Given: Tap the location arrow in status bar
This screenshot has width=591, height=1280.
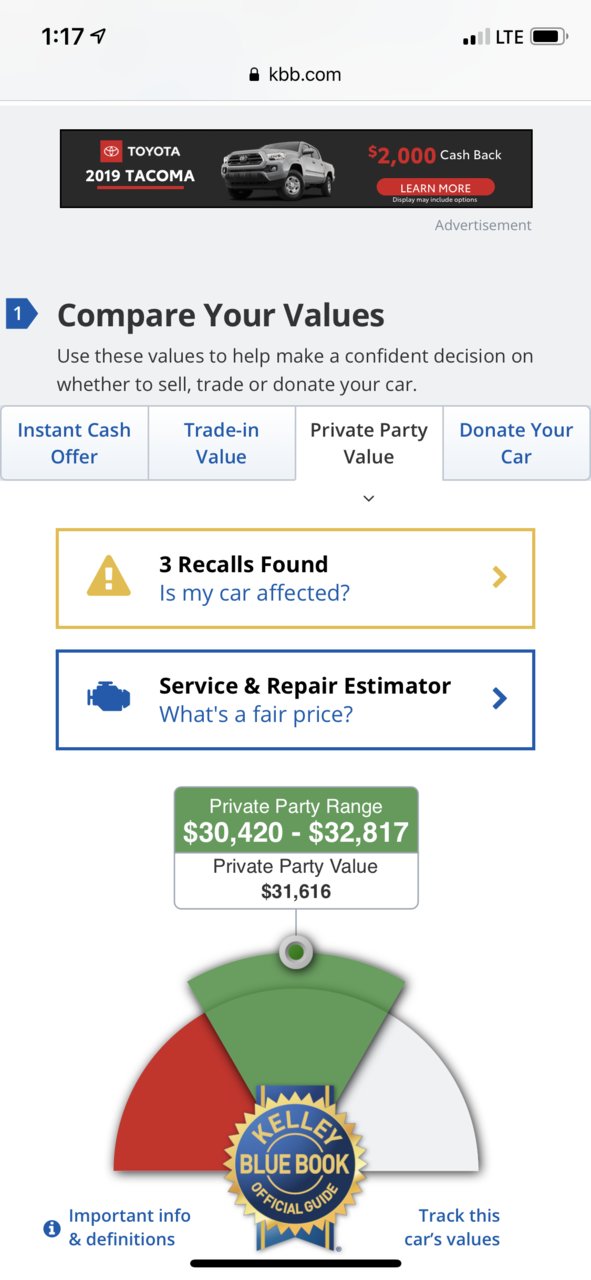Looking at the screenshot, I should pyautogui.click(x=98, y=37).
